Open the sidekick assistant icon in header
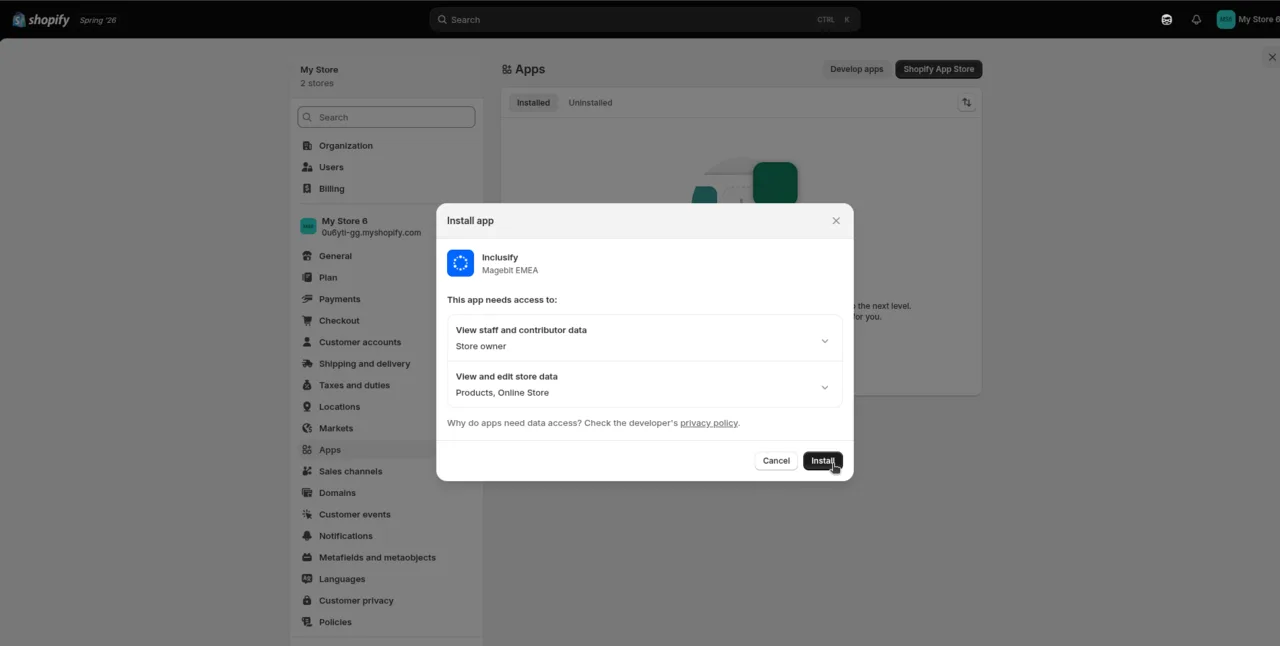Viewport: 1280px width, 646px height. (x=1166, y=20)
